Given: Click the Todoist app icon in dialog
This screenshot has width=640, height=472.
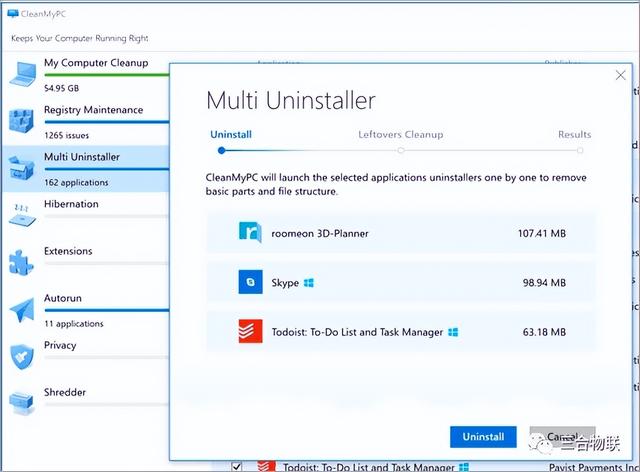Looking at the screenshot, I should pyautogui.click(x=250, y=332).
